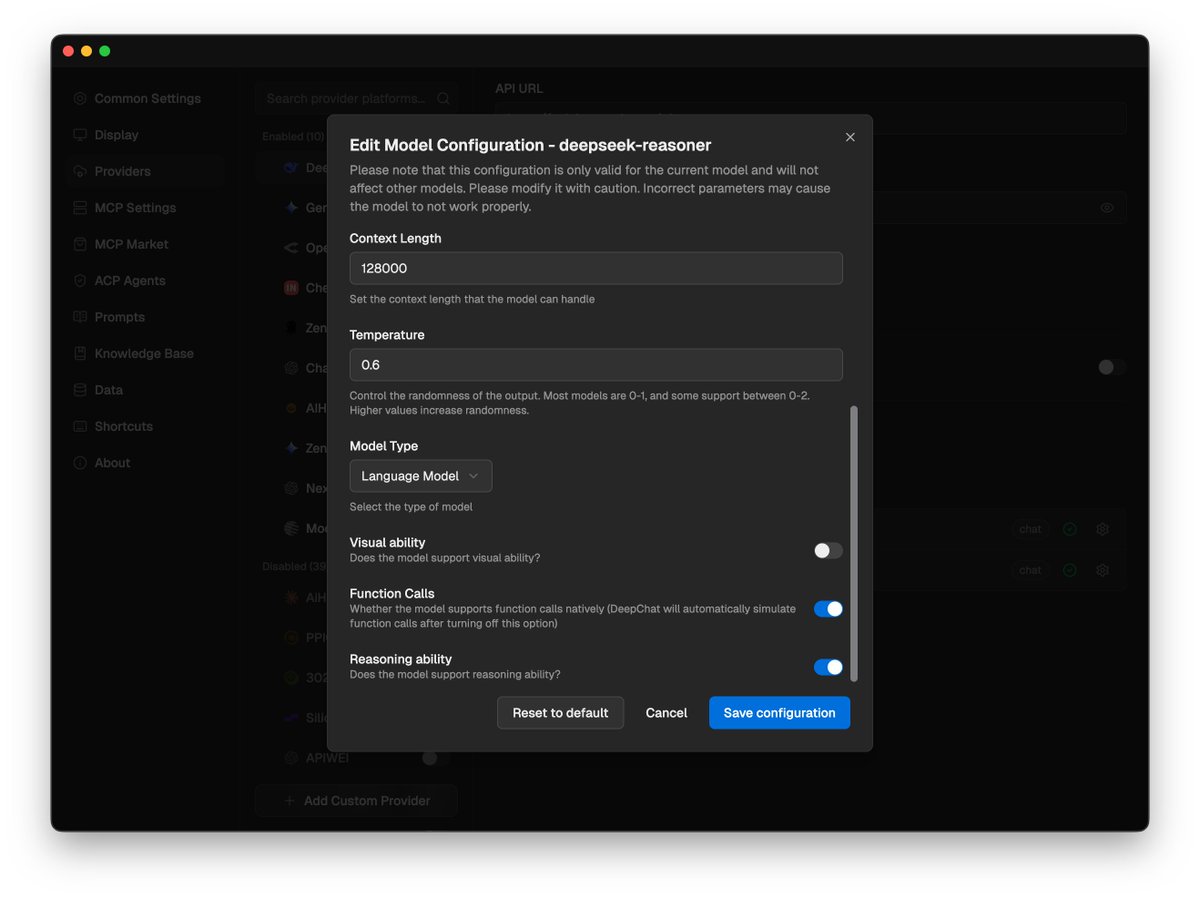1200x899 pixels.
Task: Click the Knowledge Base sidebar icon
Action: [80, 353]
